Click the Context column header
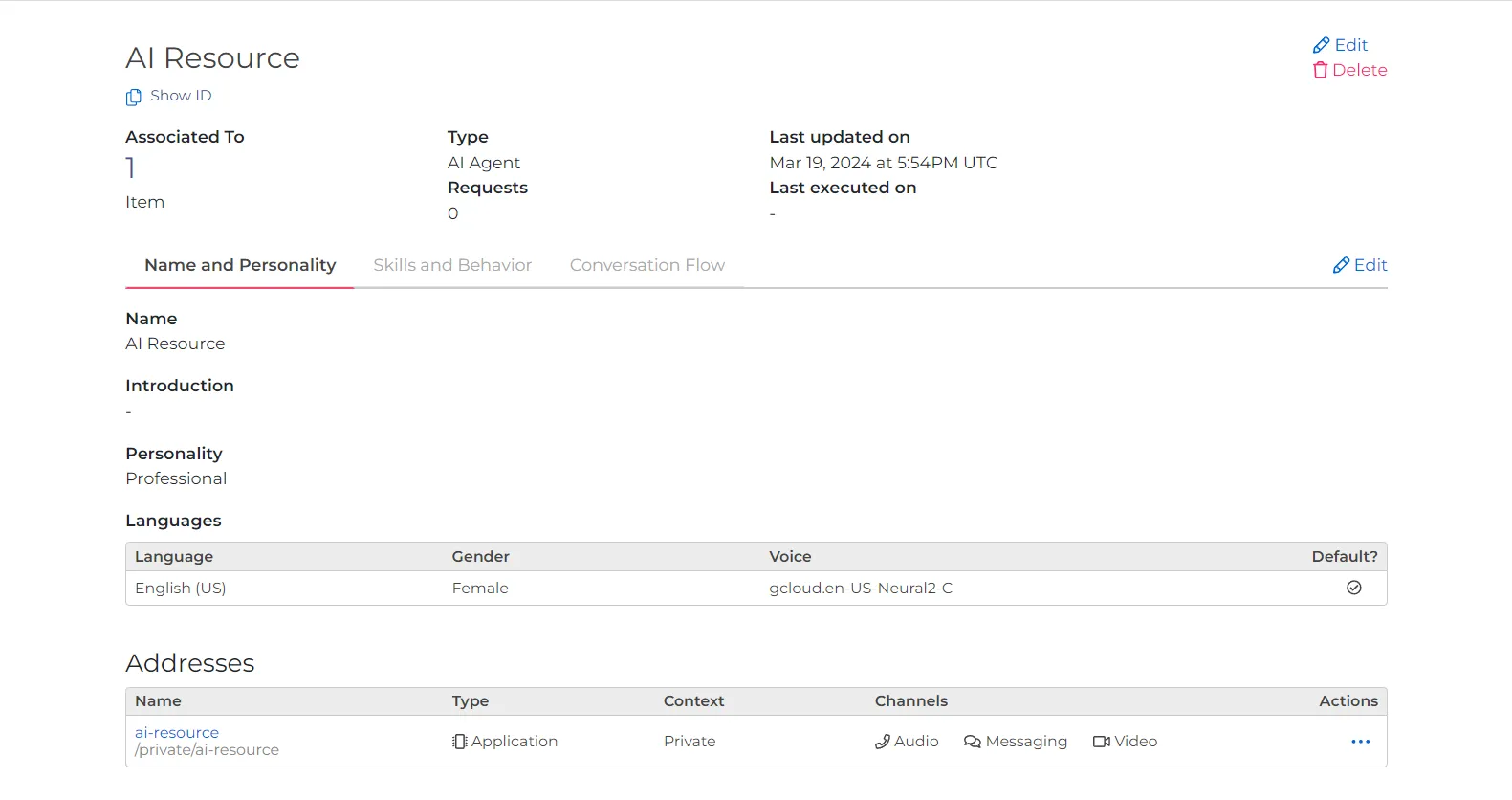This screenshot has height=800, width=1512. tap(694, 701)
